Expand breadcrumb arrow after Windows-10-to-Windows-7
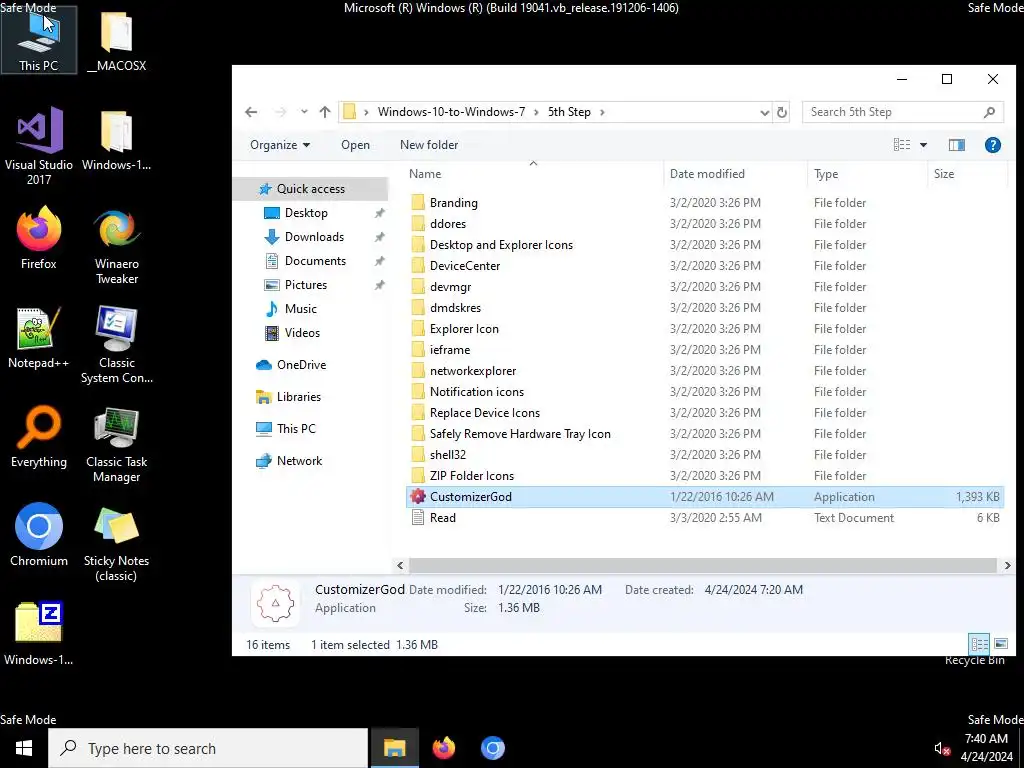 click(x=536, y=112)
